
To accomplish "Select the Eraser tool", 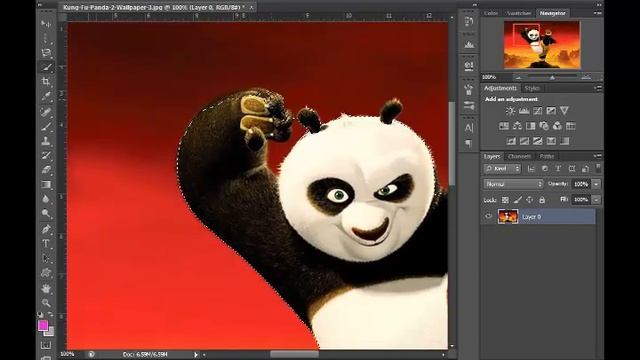I will [x=46, y=169].
